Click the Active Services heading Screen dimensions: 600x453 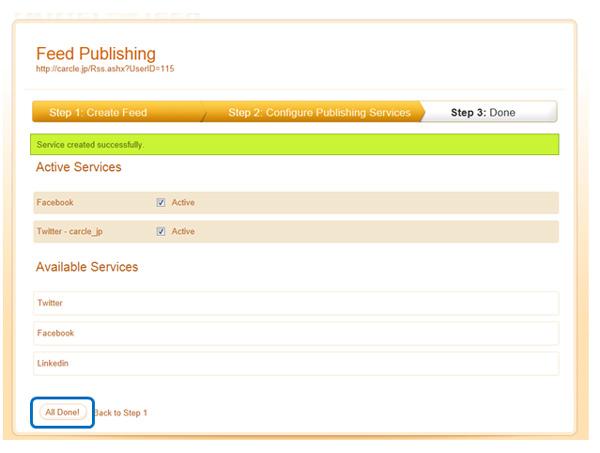[78, 167]
